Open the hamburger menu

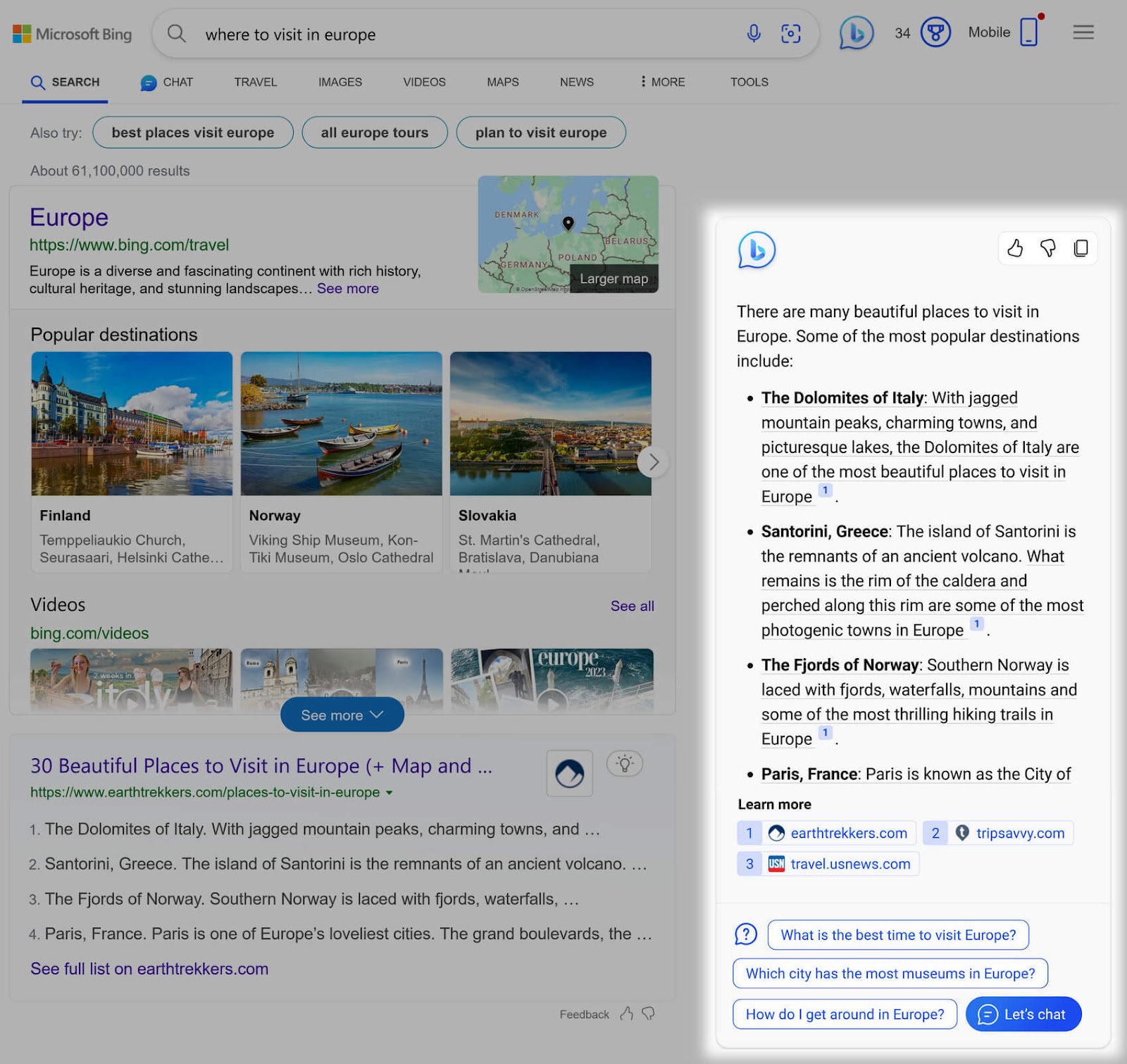[x=1083, y=32]
